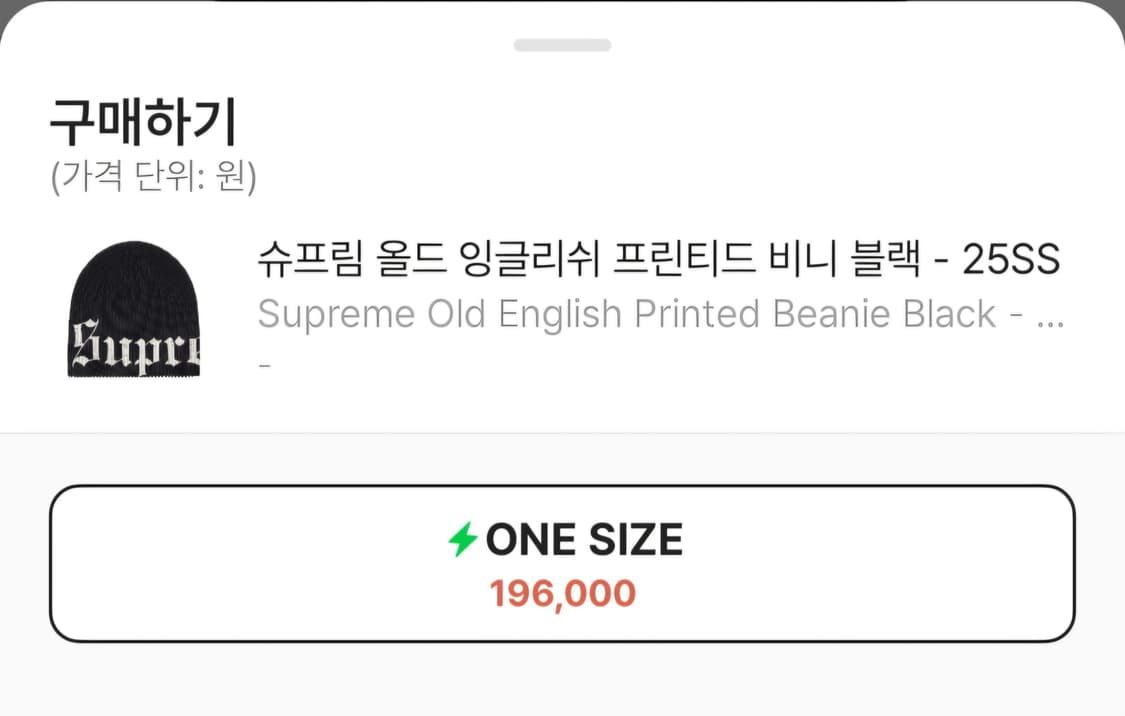The height and width of the screenshot is (716, 1125).
Task: Select the ONE SIZE bordered card
Action: coord(562,562)
